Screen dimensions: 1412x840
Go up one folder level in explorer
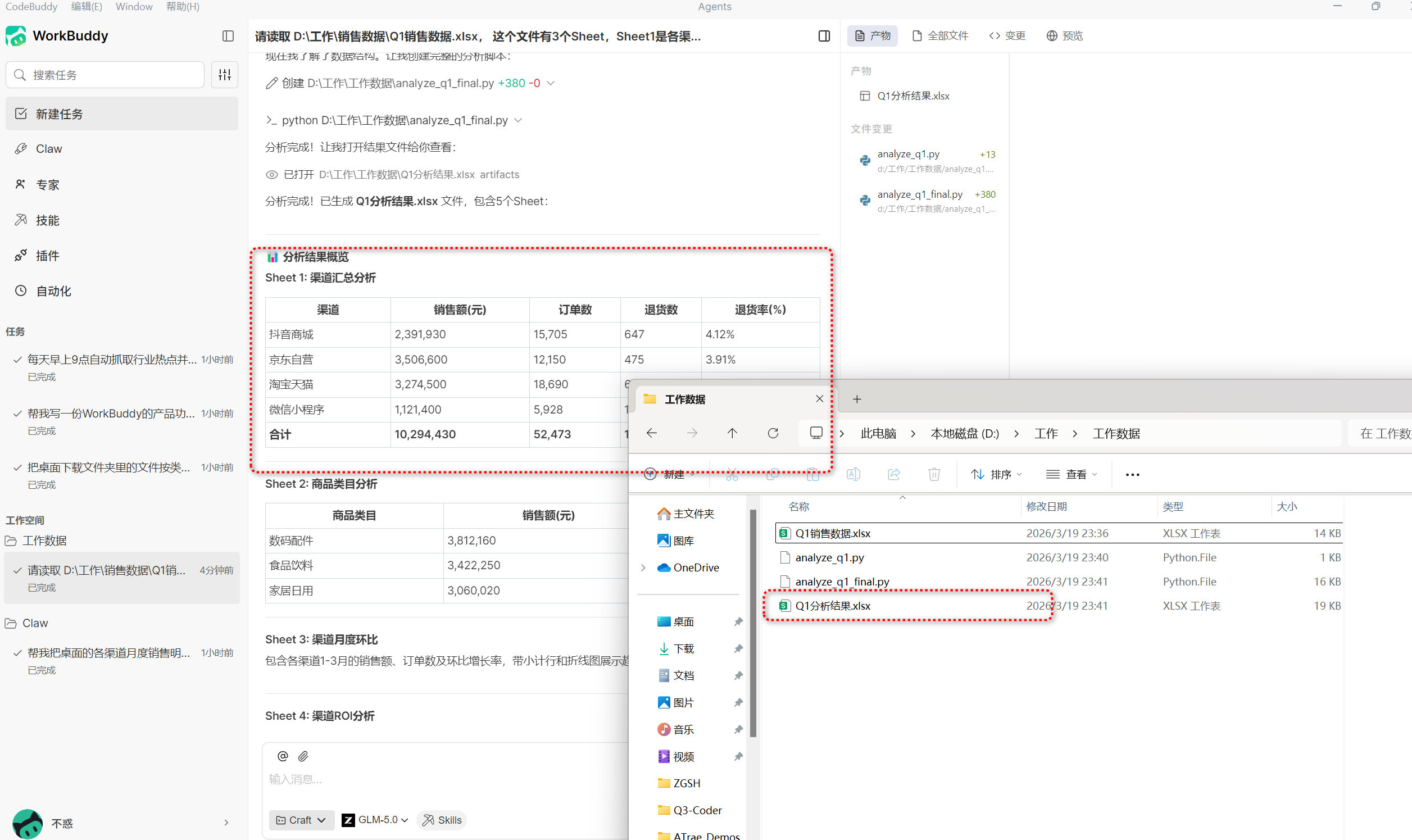click(732, 433)
